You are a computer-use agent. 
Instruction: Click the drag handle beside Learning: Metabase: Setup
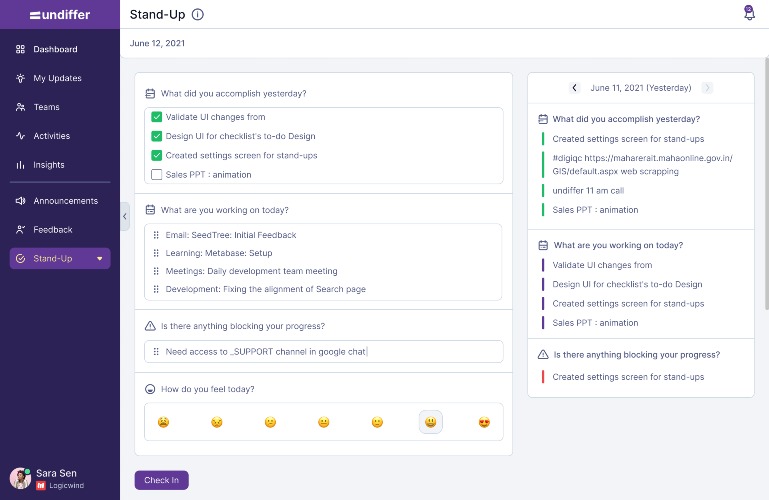(156, 253)
